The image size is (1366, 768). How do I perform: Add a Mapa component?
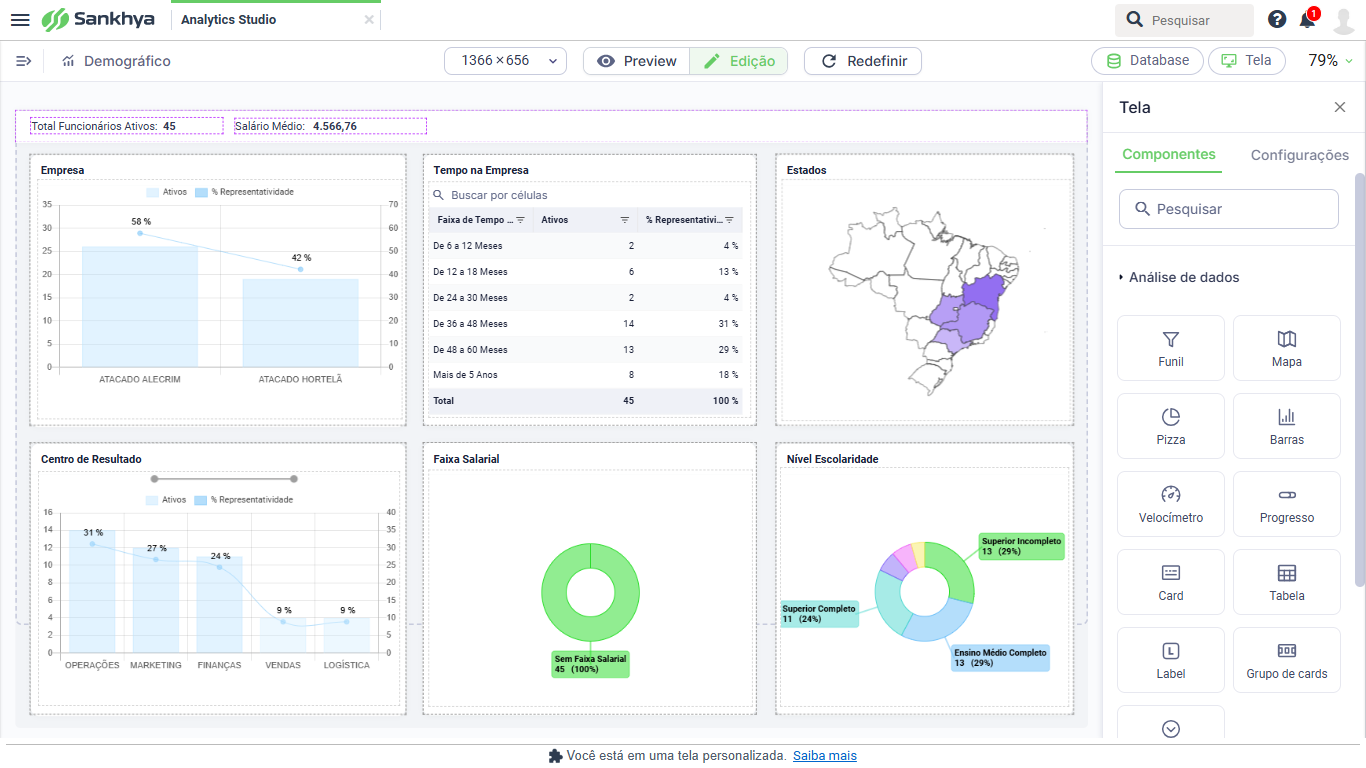[1286, 348]
